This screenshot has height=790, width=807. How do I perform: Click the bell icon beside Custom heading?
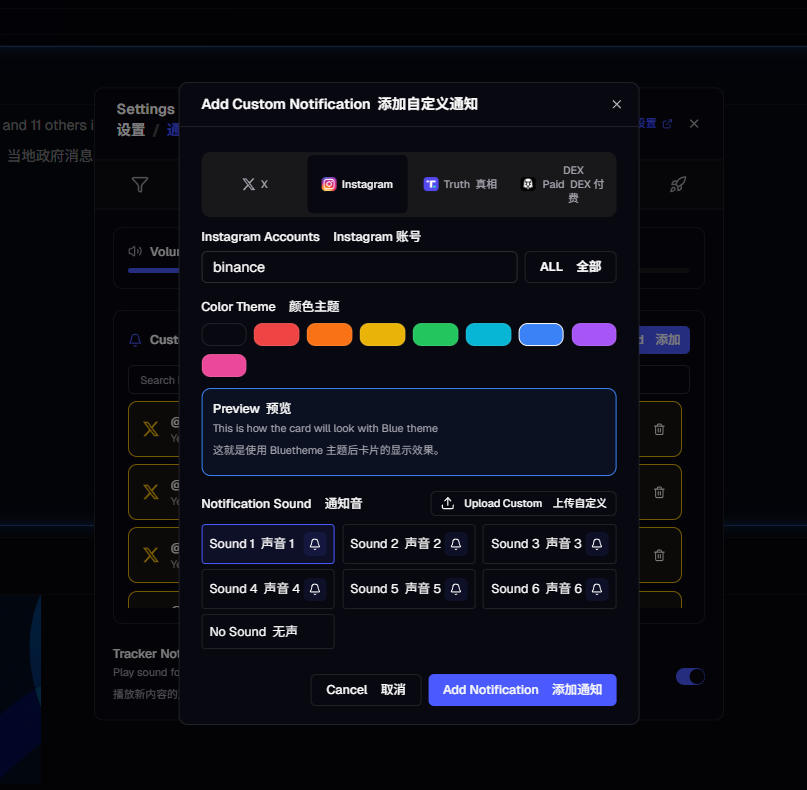pos(135,340)
